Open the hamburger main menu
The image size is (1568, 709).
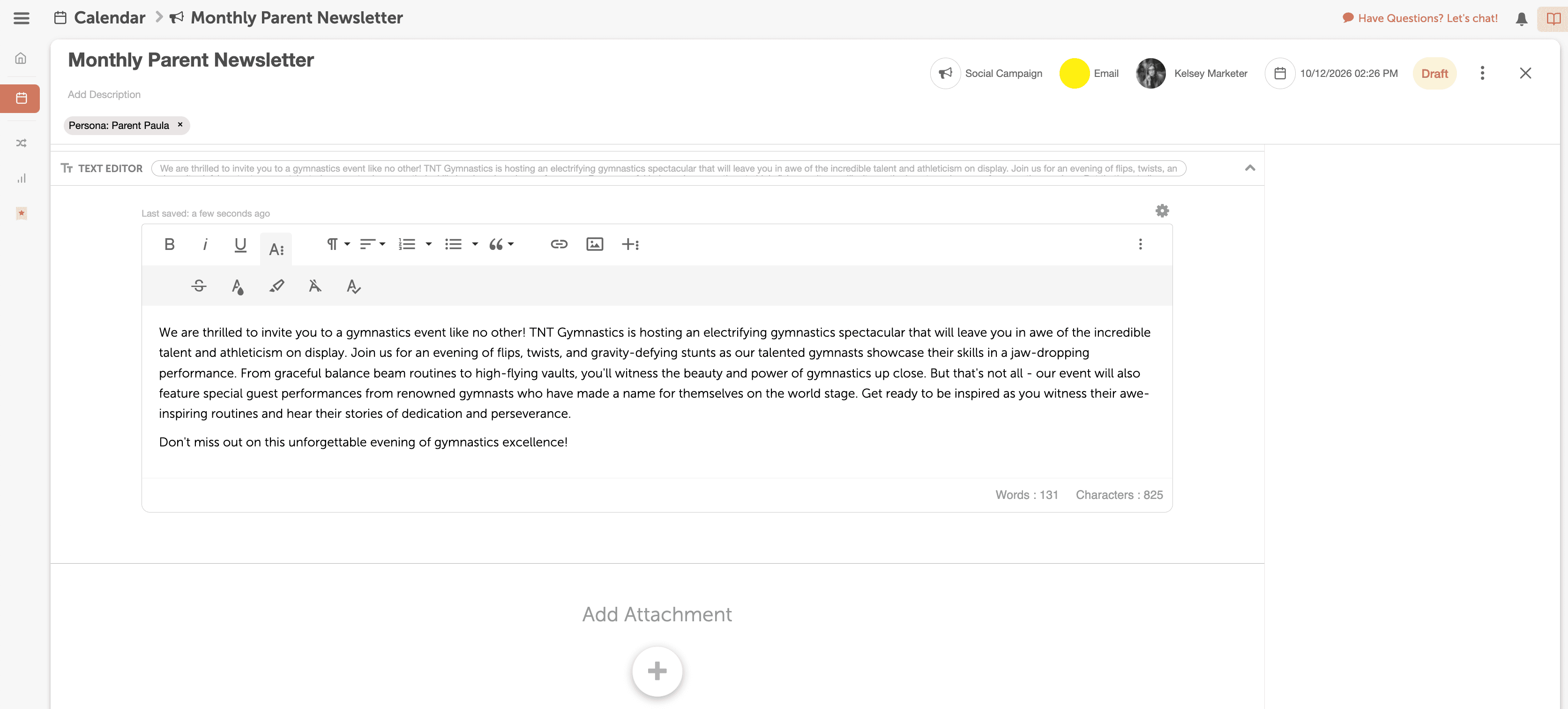(21, 18)
